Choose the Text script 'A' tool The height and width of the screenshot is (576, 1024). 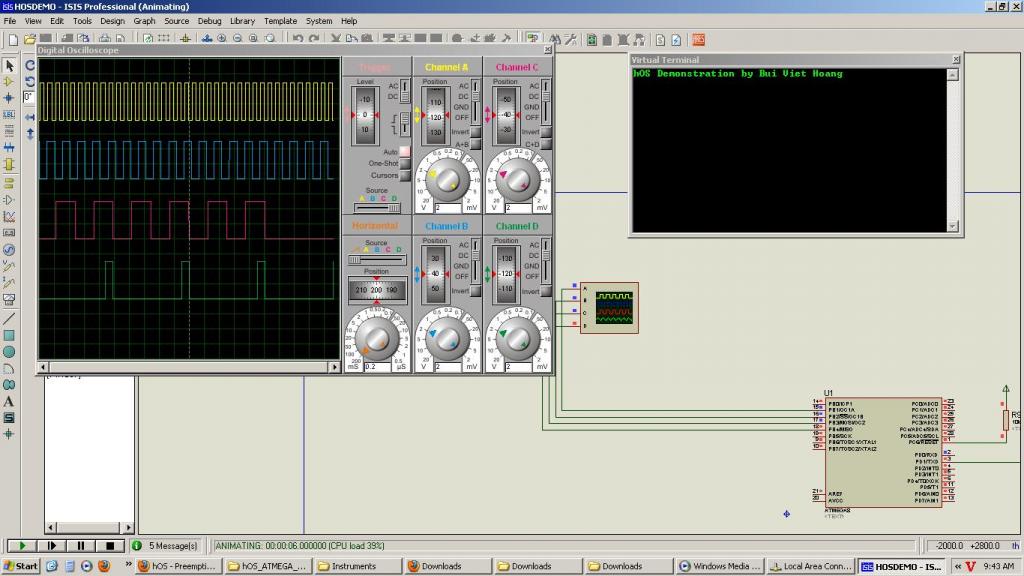[9, 401]
